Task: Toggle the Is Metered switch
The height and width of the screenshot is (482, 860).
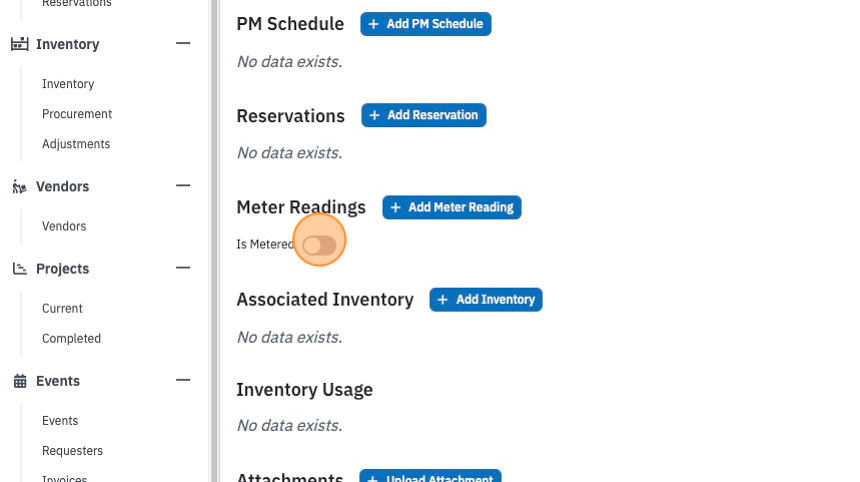Action: pyautogui.click(x=319, y=245)
